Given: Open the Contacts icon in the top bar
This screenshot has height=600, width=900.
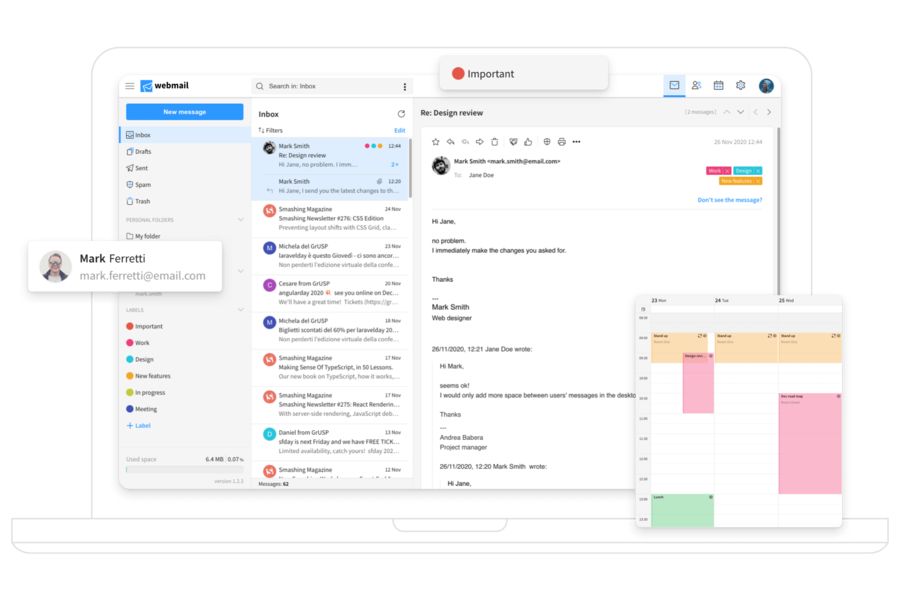Looking at the screenshot, I should point(696,85).
